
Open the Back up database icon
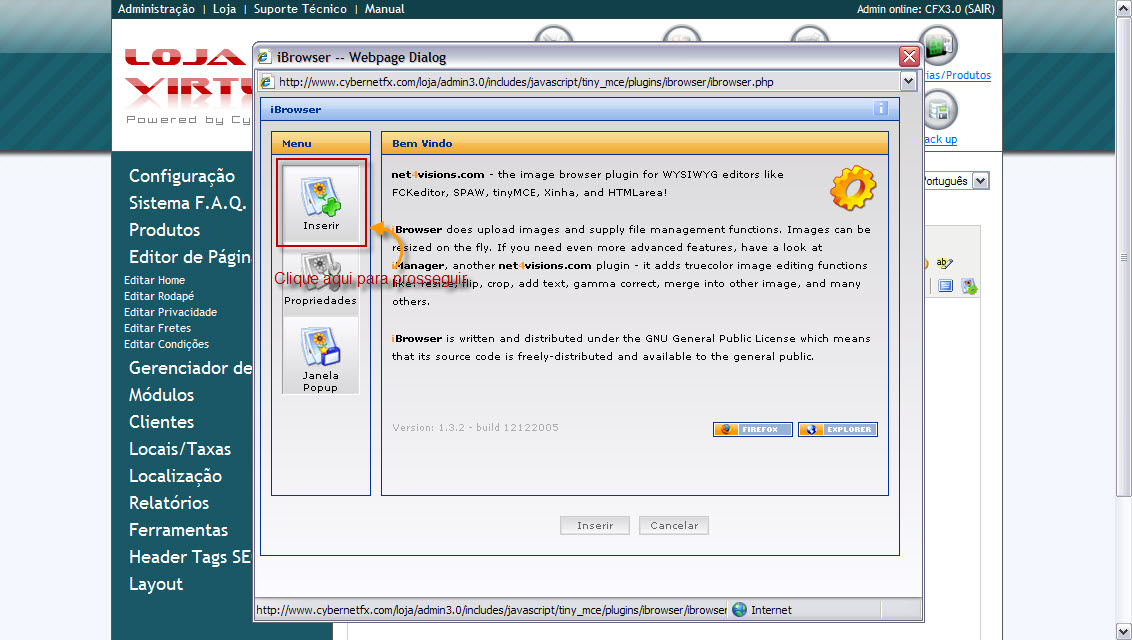point(938,112)
